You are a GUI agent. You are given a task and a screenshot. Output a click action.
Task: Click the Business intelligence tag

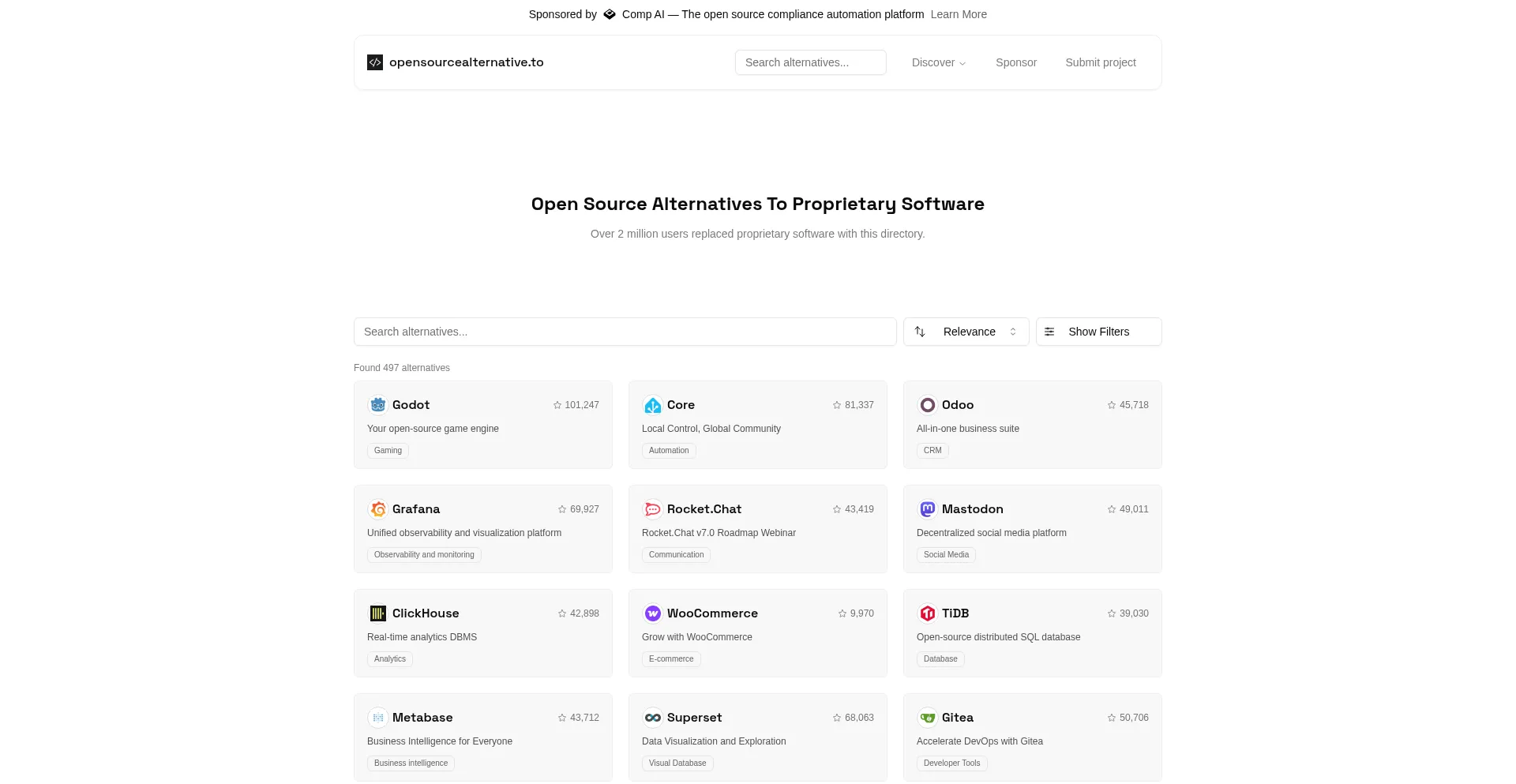[411, 763]
